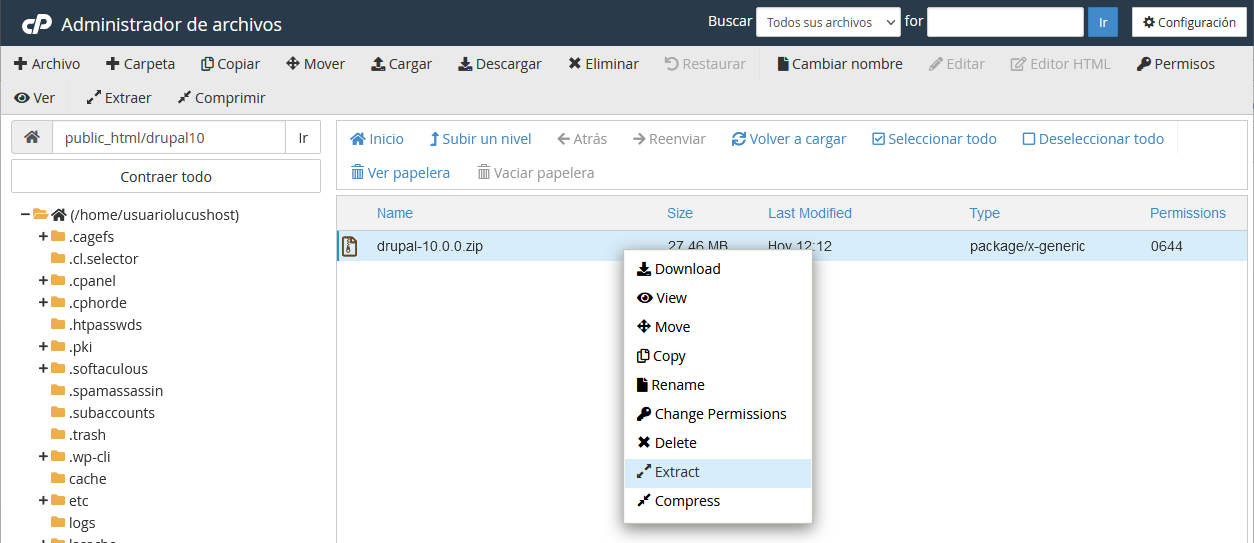Open Ver papelera
The image size is (1254, 543).
pos(400,173)
